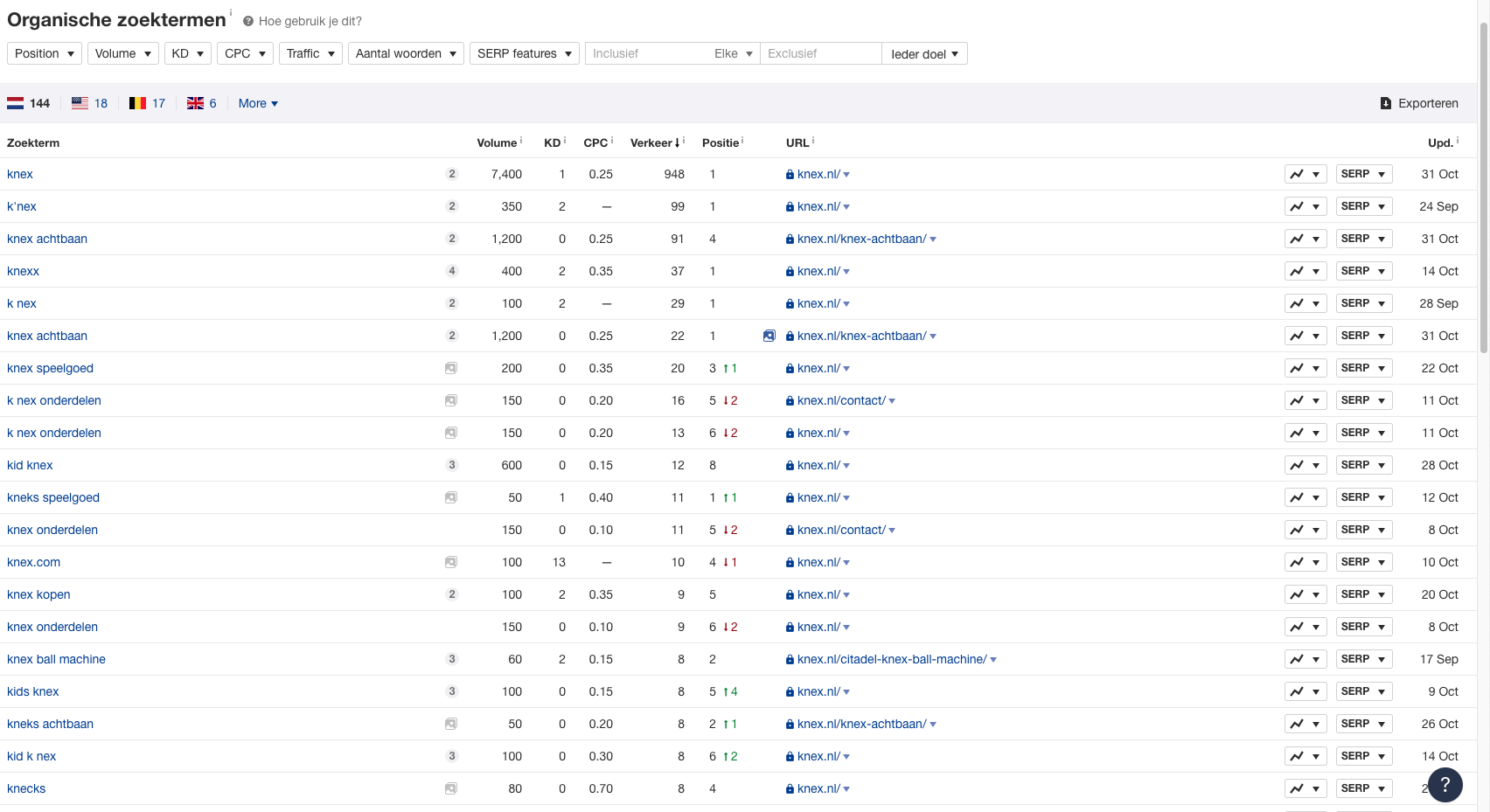
Task: Click SERP image icon beside second knex achtbaan URL
Action: [x=769, y=336]
